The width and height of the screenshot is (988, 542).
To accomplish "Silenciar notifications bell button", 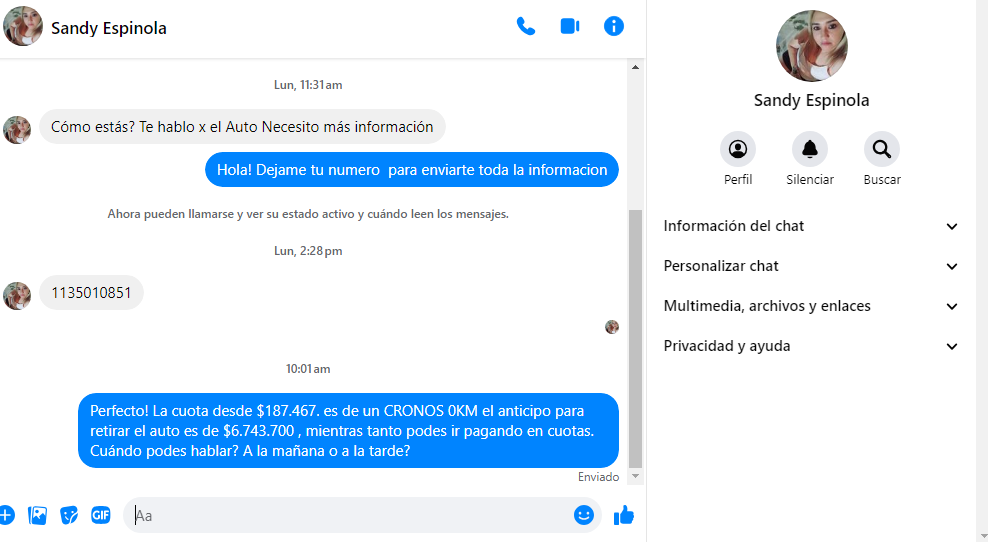I will click(810, 150).
